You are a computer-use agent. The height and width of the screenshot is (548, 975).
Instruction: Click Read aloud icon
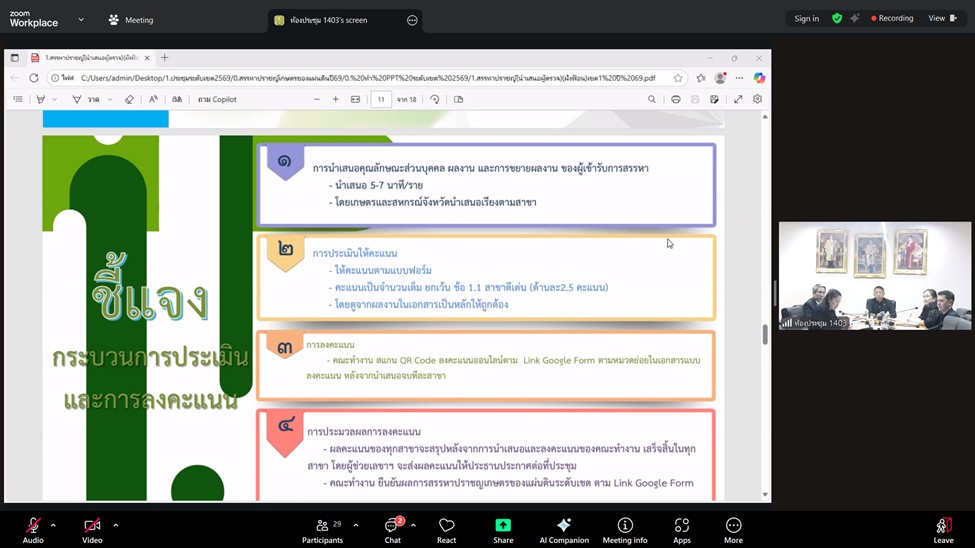153,99
